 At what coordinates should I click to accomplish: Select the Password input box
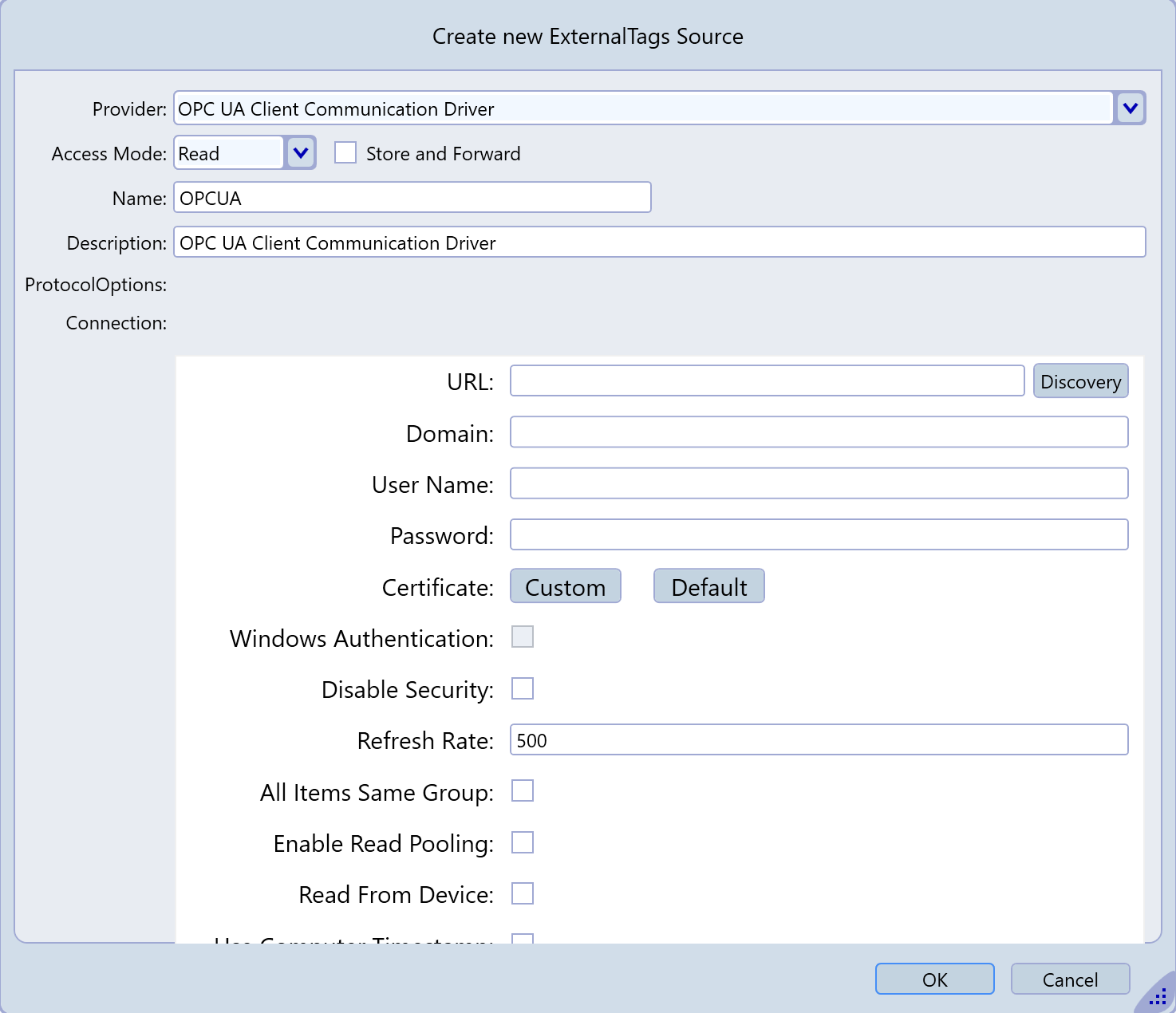pyautogui.click(x=819, y=535)
